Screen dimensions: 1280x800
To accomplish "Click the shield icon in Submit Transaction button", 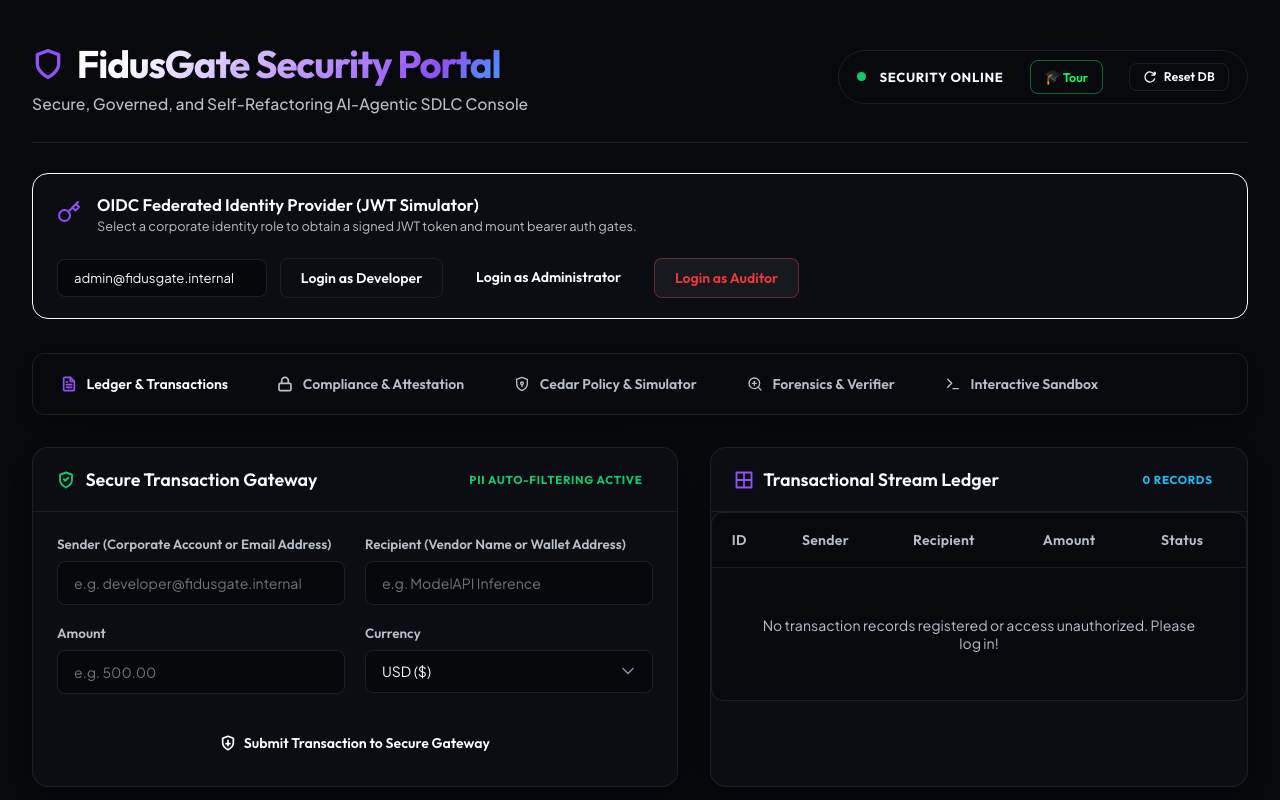I will pyautogui.click(x=228, y=743).
